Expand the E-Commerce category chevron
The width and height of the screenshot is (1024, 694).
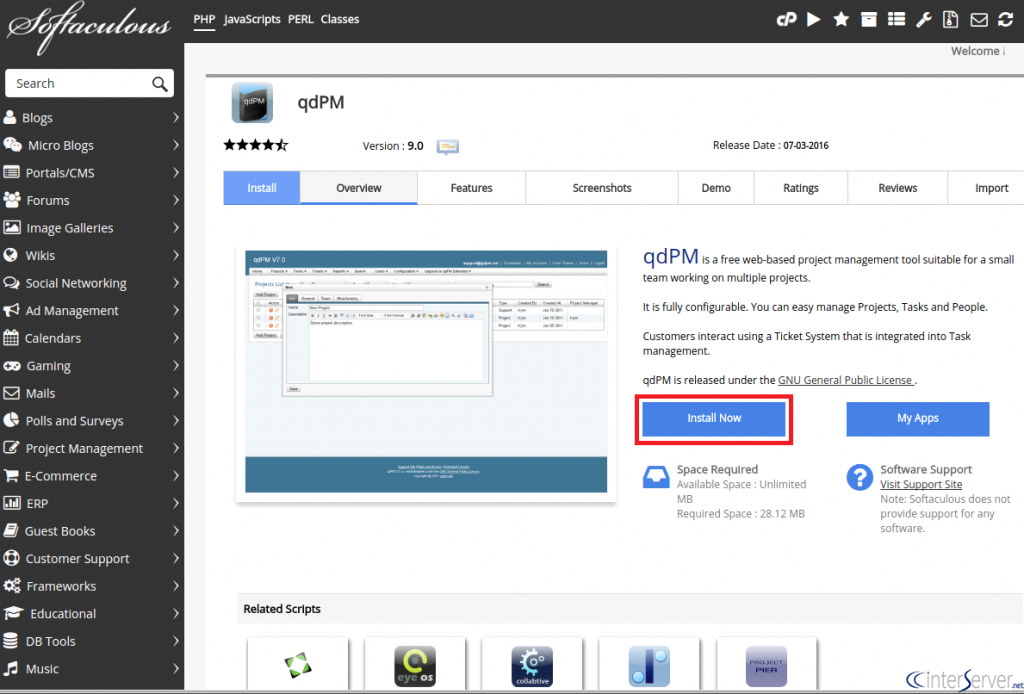point(176,476)
